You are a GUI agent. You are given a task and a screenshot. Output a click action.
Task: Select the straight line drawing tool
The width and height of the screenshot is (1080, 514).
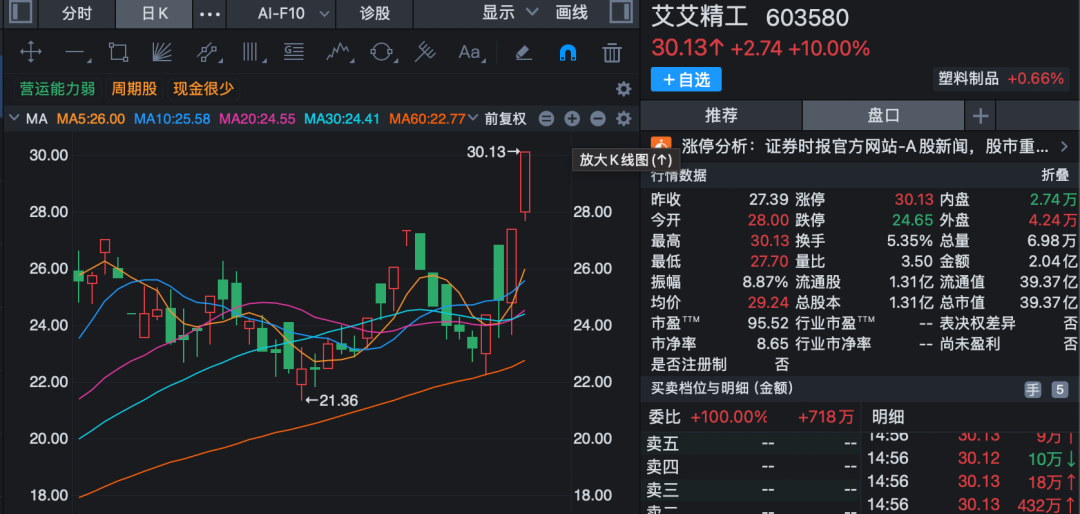point(74,52)
